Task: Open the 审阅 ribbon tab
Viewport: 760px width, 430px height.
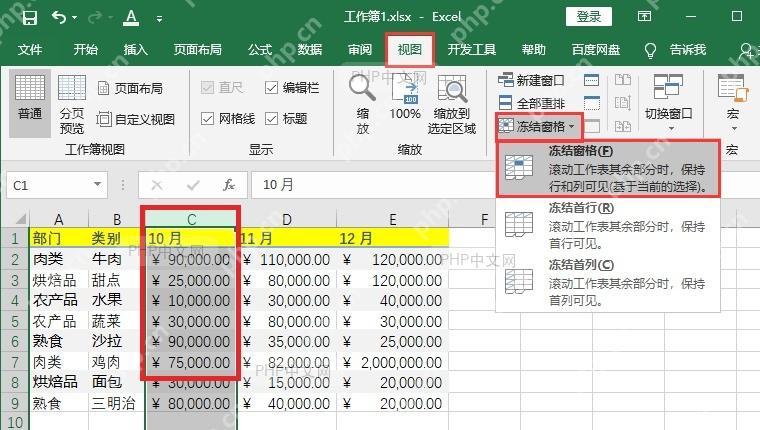Action: coord(360,49)
